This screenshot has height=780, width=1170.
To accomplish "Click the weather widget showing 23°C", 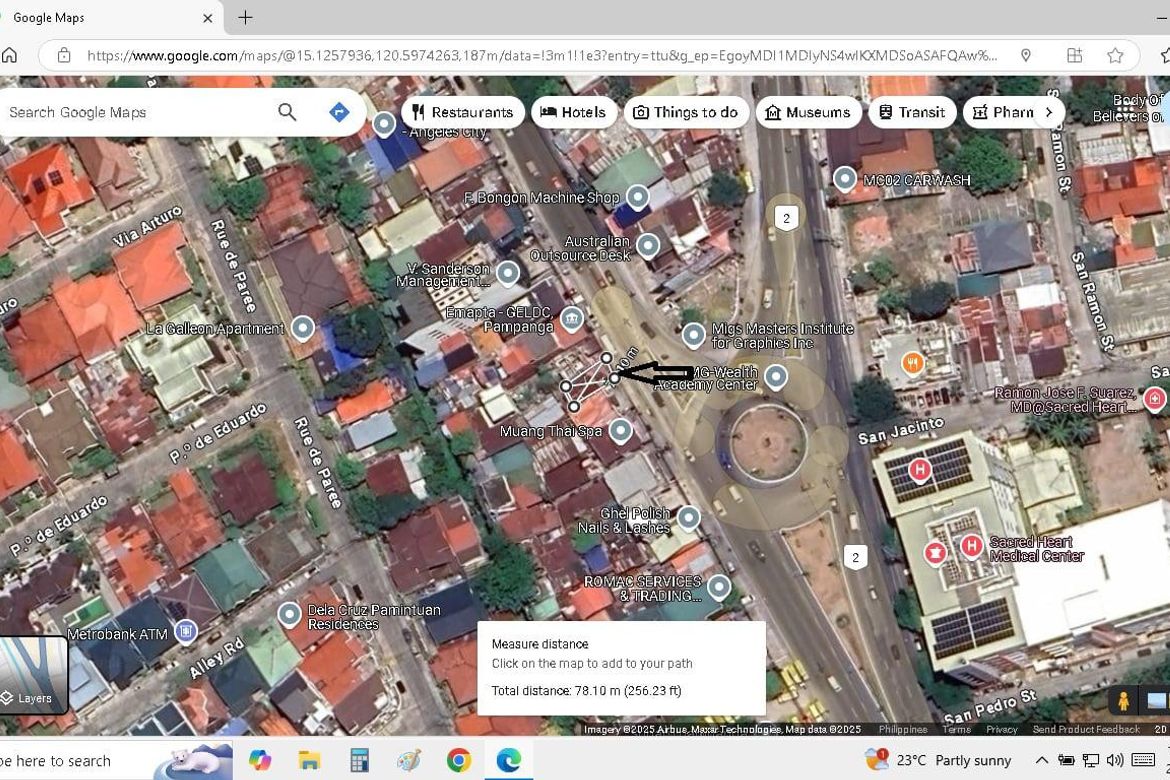I will pyautogui.click(x=938, y=761).
